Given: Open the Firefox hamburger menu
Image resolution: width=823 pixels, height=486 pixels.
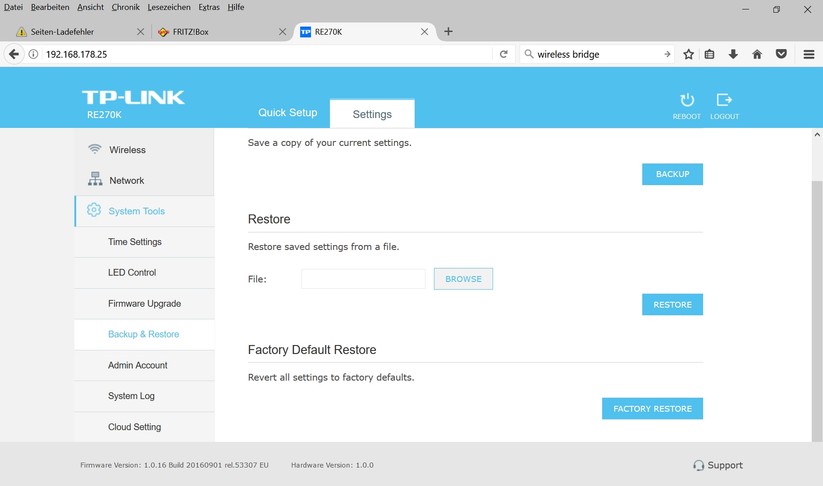Looking at the screenshot, I should pos(809,54).
